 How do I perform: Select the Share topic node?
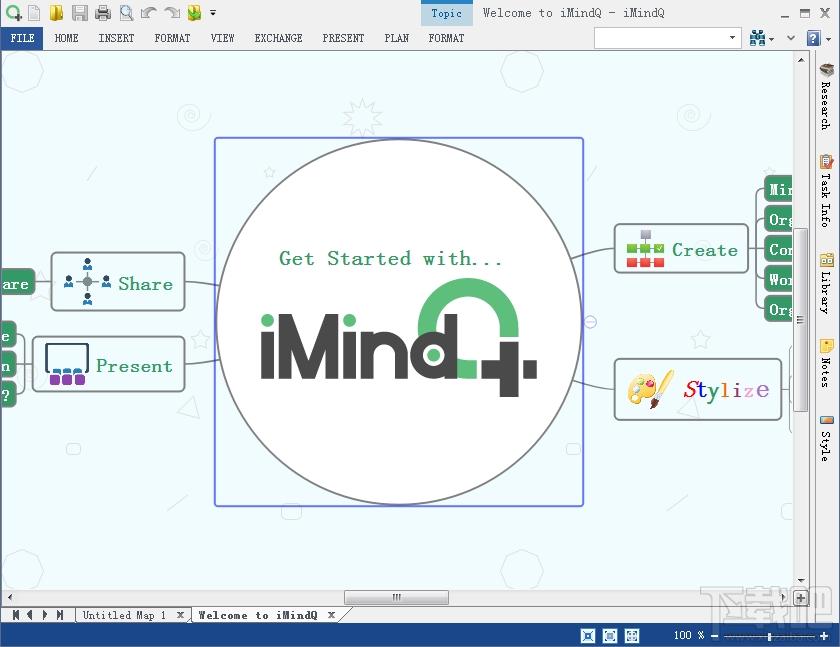click(118, 282)
